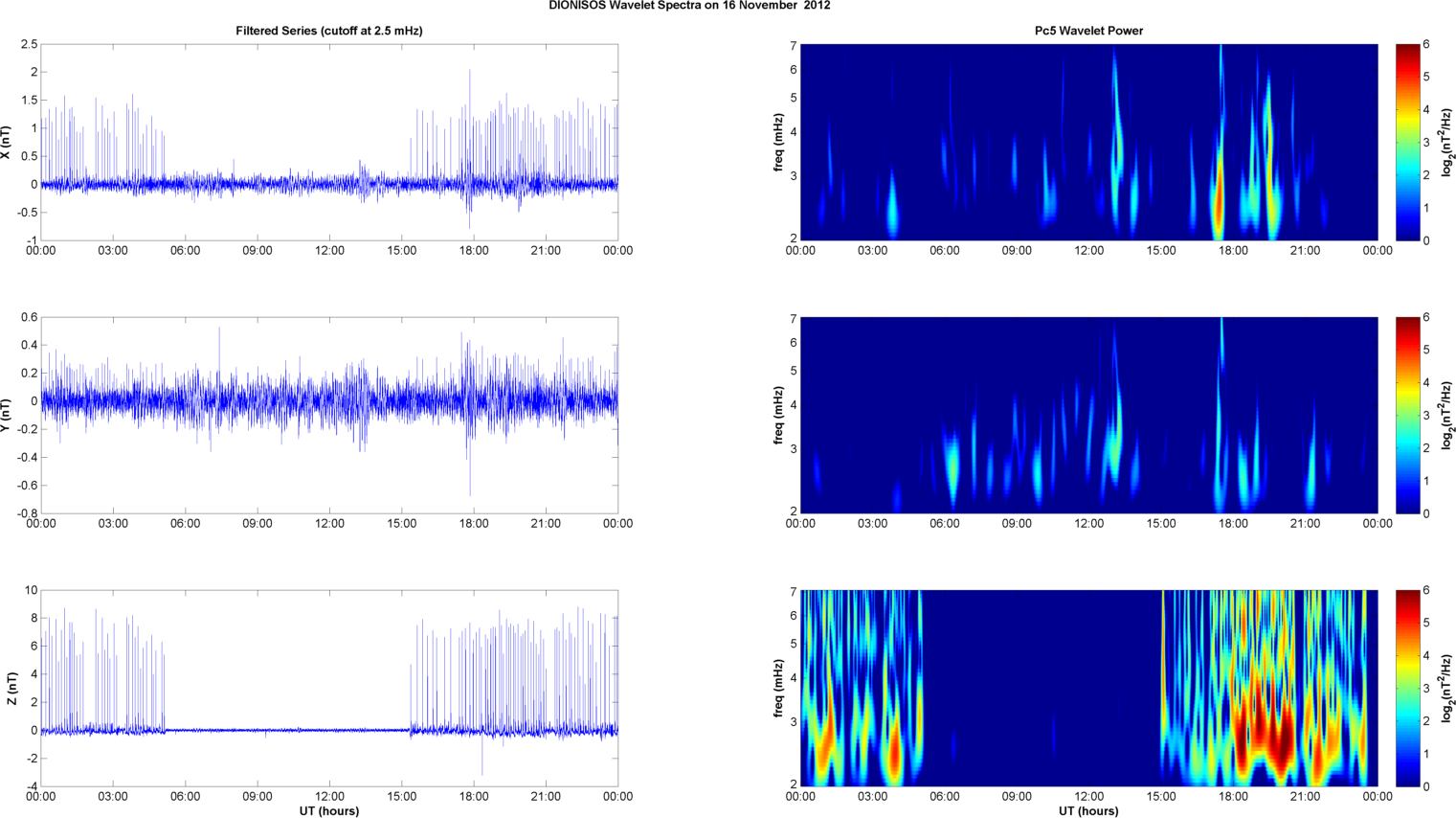Select the 'Y (nT)' axis label

tap(7, 415)
